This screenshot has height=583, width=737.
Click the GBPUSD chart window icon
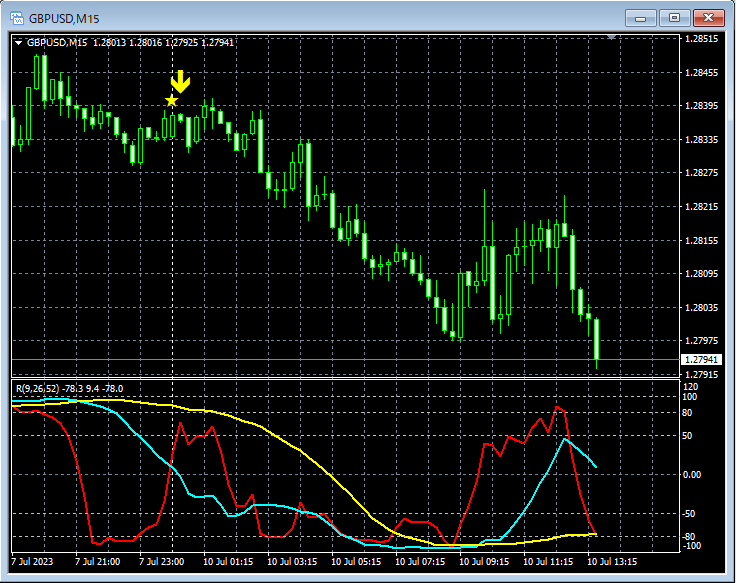click(17, 18)
